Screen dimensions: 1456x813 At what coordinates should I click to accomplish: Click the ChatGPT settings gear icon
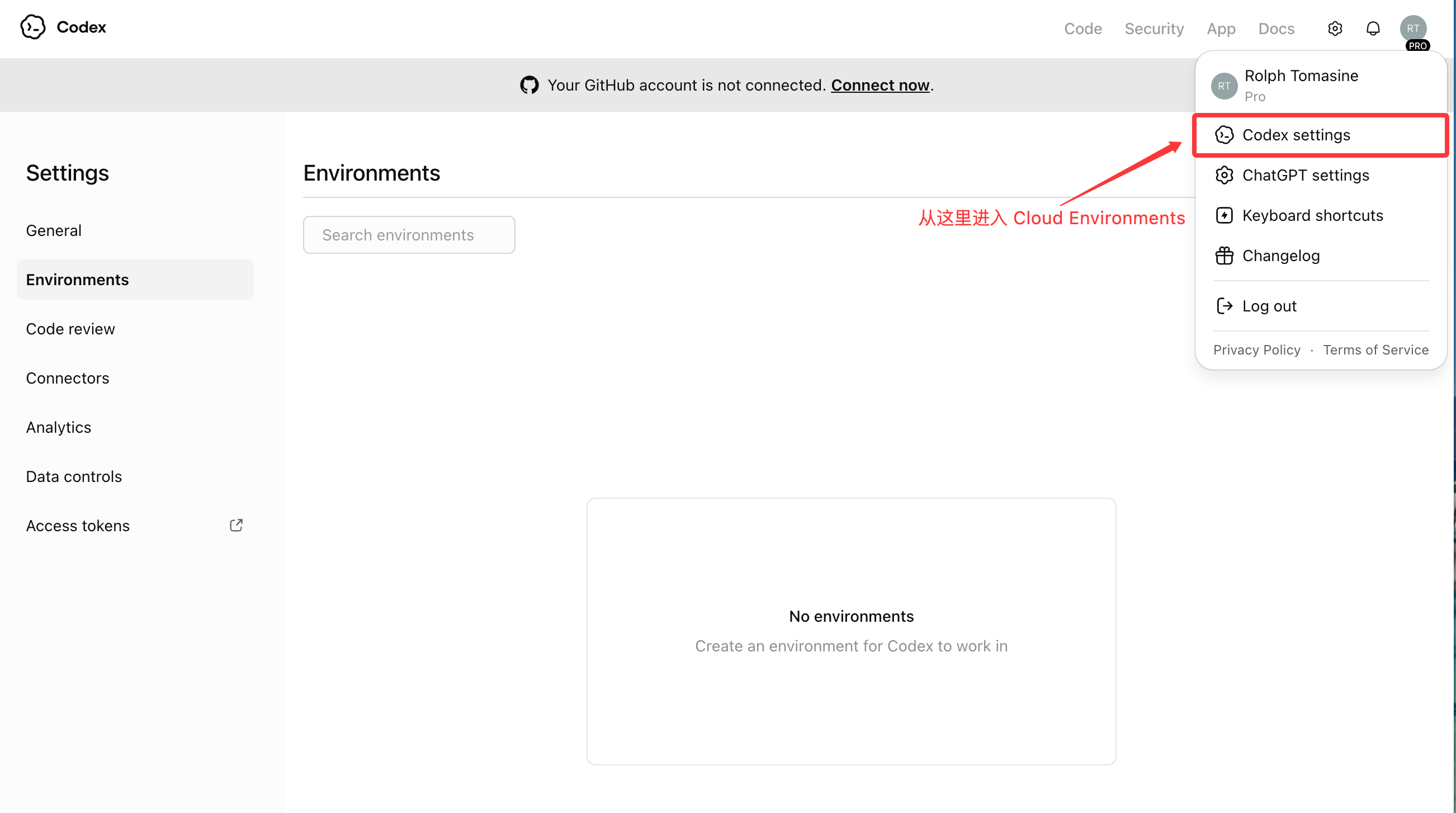coord(1225,175)
